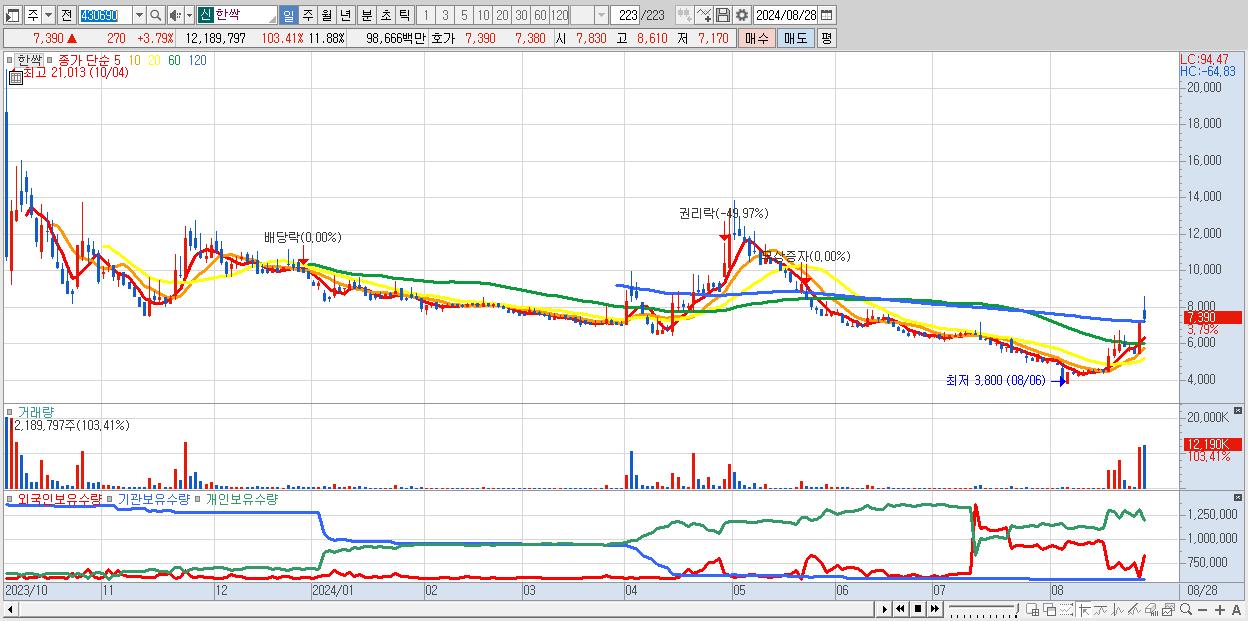
Task: Toggle the left panel layout icon
Action: [11, 15]
